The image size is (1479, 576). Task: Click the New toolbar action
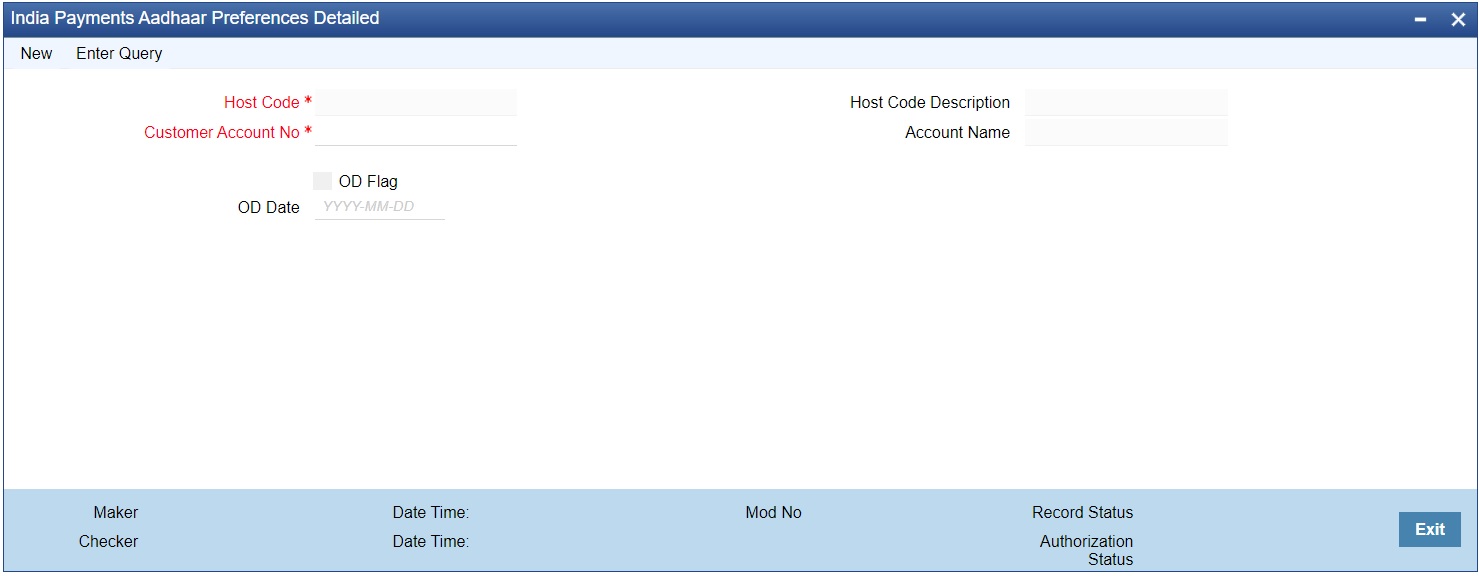point(36,53)
